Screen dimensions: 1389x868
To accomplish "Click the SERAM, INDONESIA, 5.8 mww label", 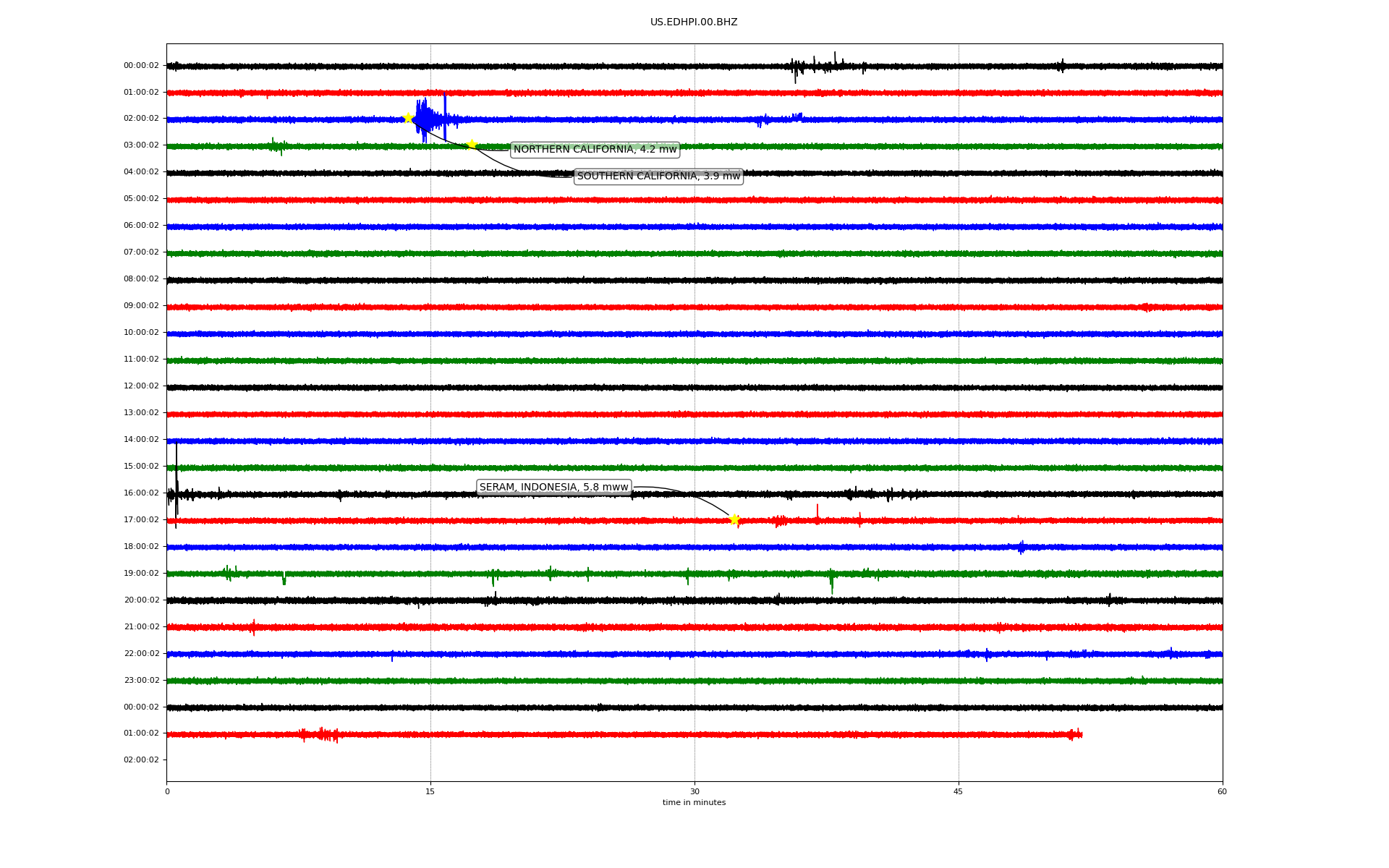I will [553, 488].
